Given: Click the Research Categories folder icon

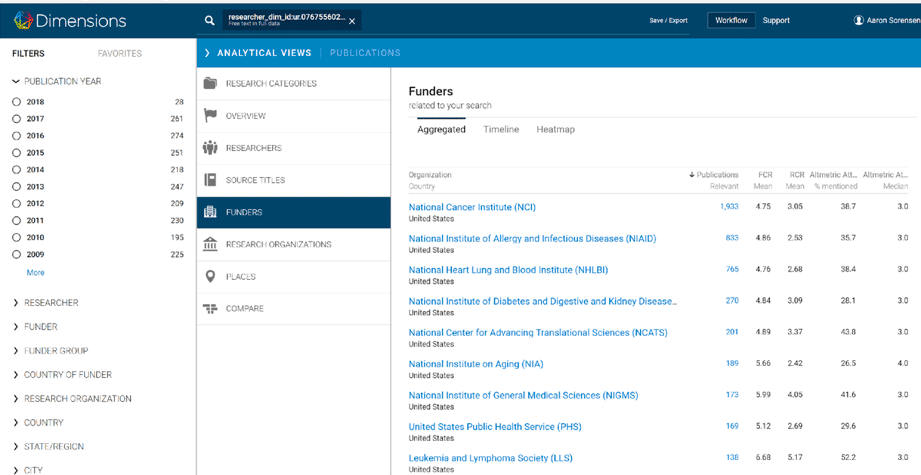Looking at the screenshot, I should (210, 83).
